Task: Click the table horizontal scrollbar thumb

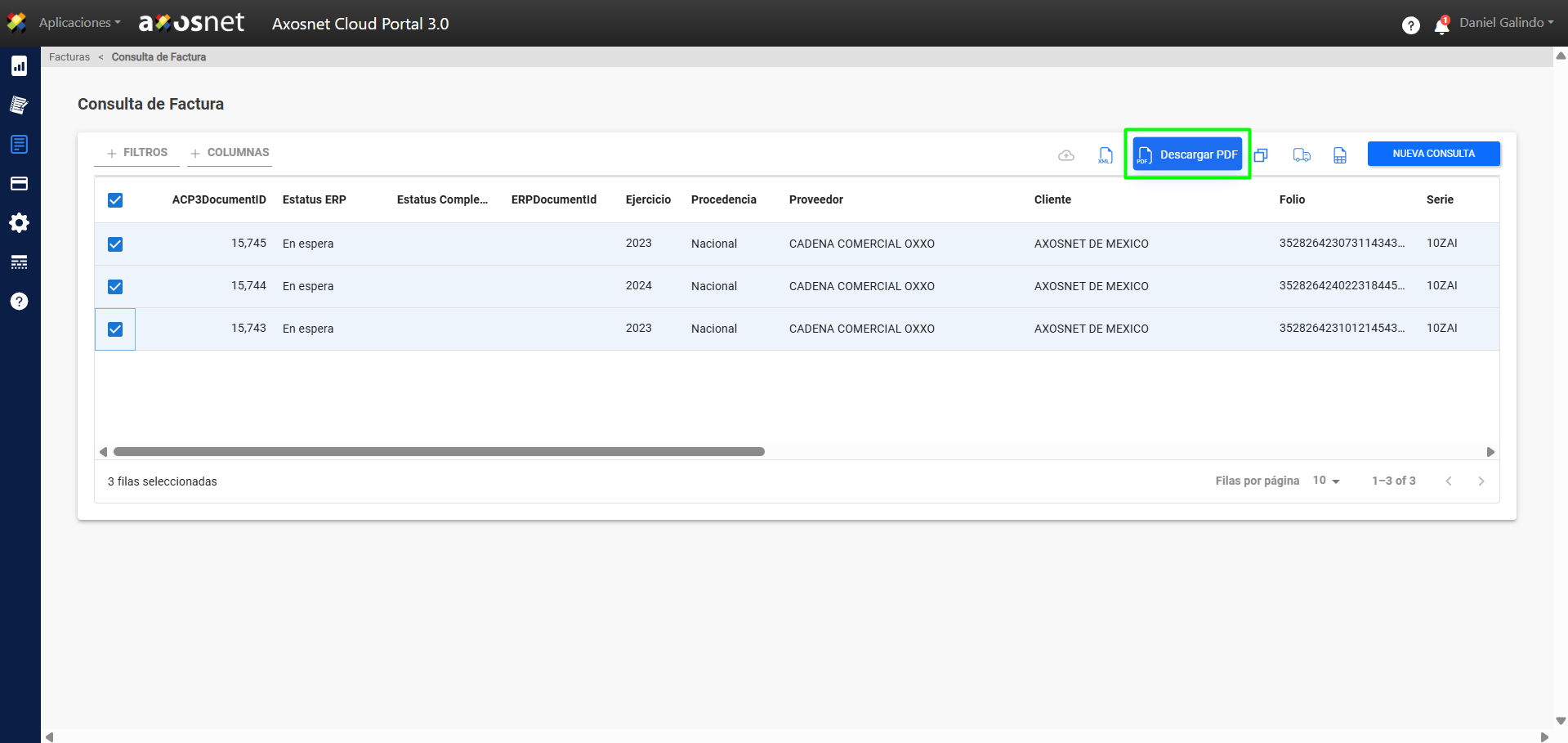Action: (439, 452)
